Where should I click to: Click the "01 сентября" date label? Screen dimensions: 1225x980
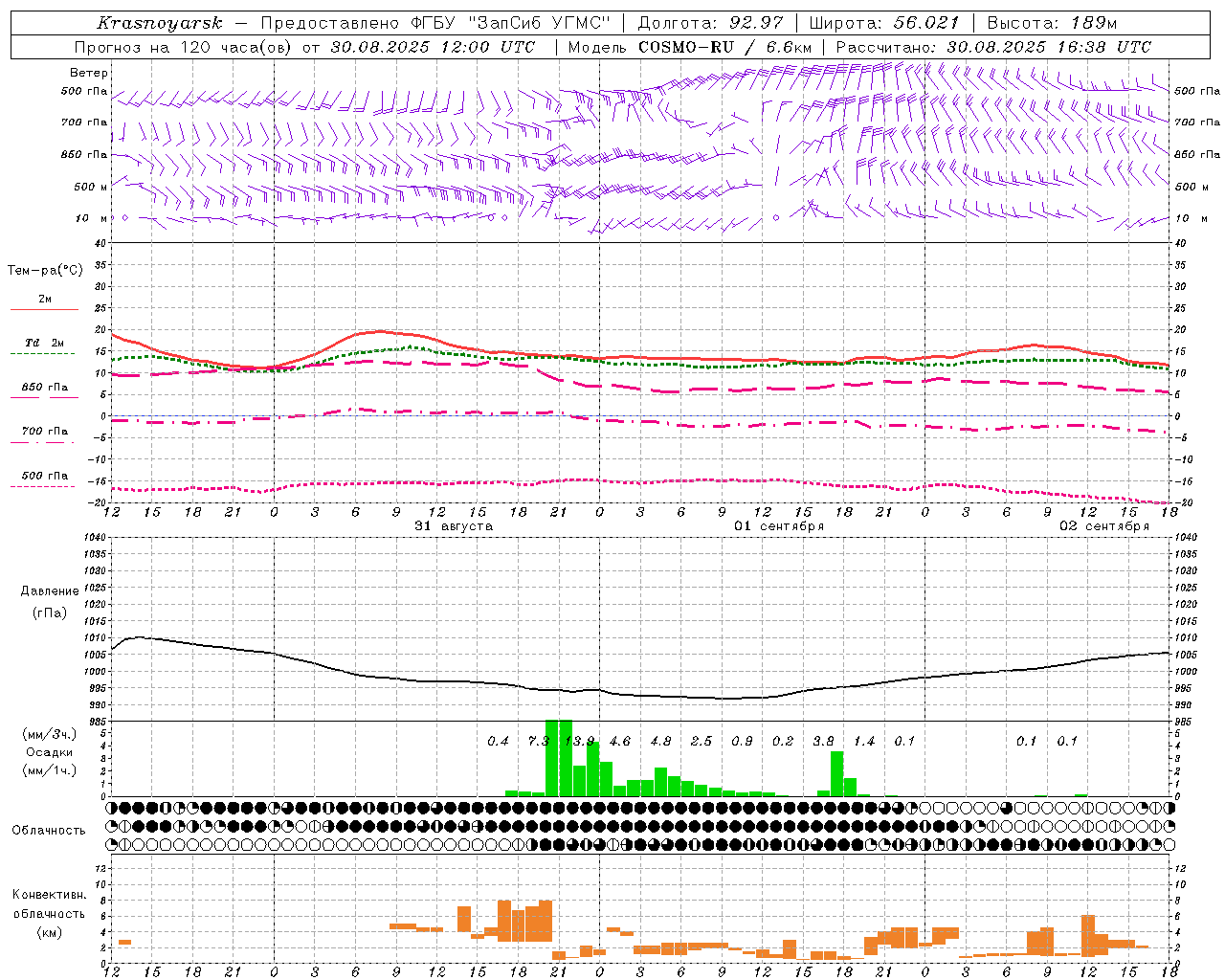779,526
